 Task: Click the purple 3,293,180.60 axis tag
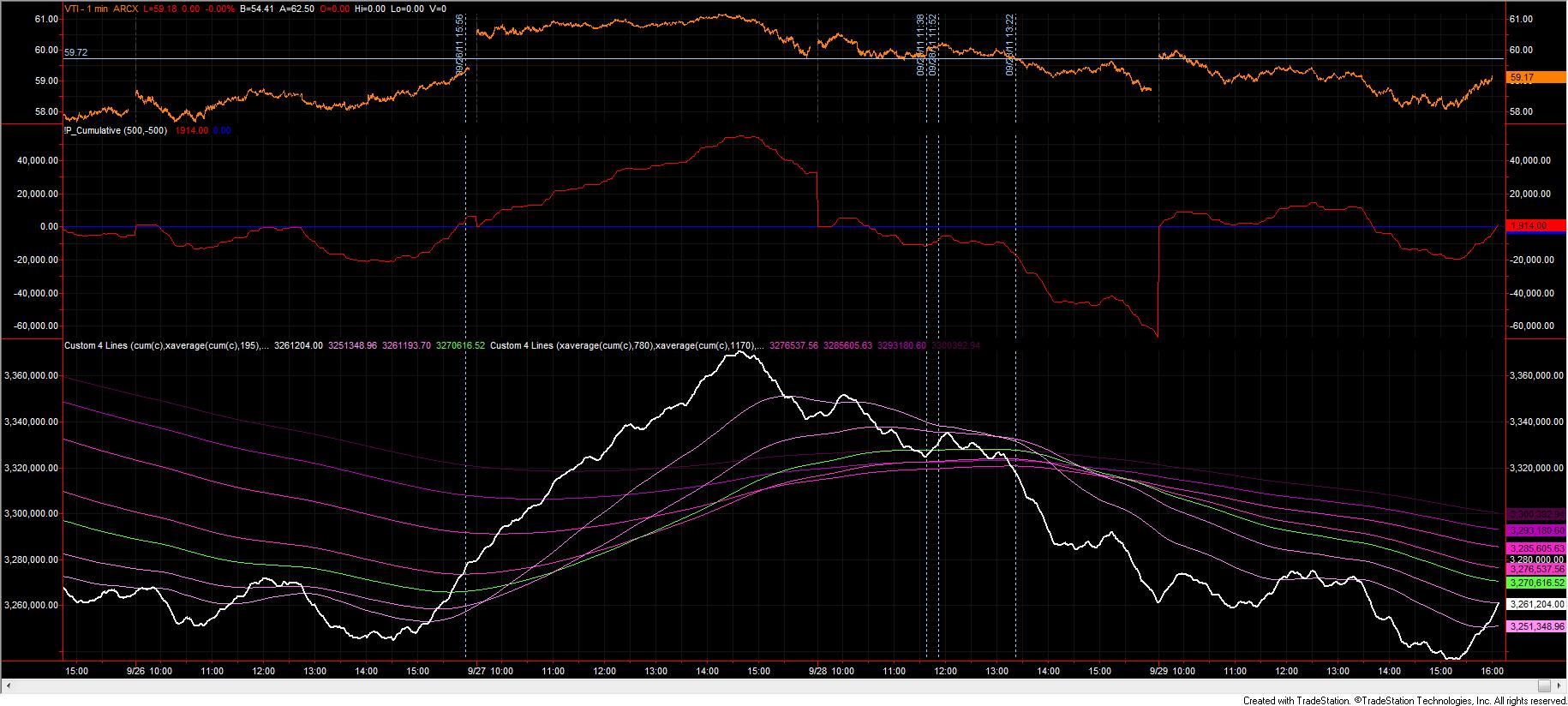click(1536, 530)
